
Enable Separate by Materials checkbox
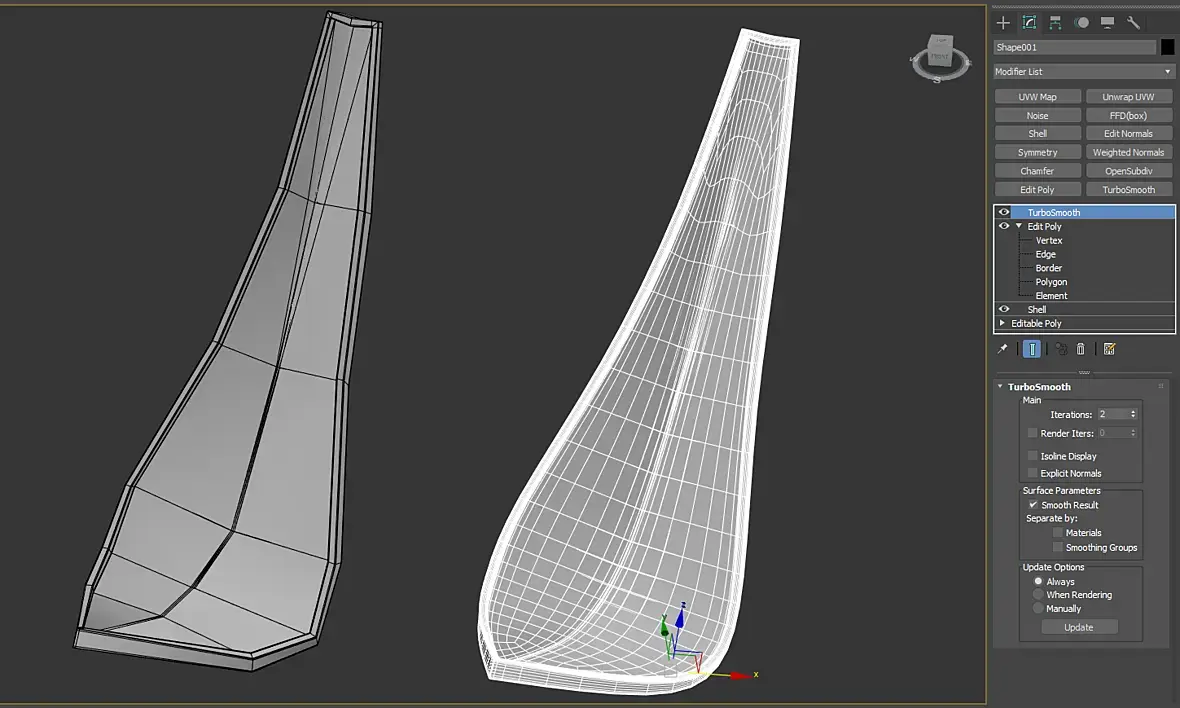click(x=1057, y=533)
